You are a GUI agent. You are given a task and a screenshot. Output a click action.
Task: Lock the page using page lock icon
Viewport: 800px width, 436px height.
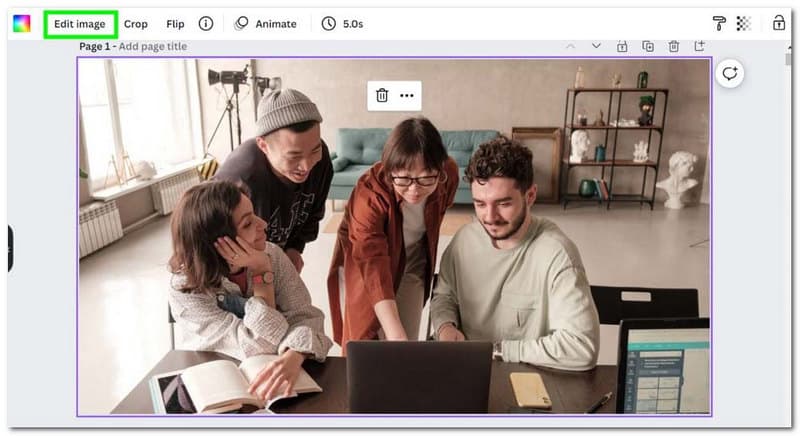tap(622, 46)
